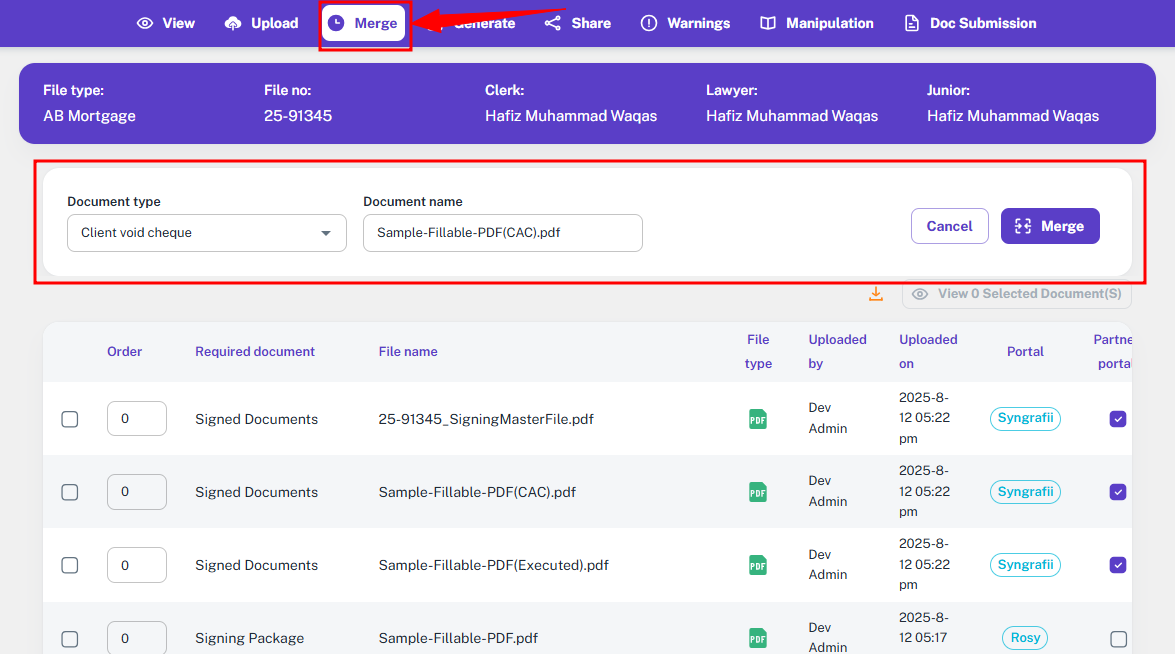
Task: Click the orange download icon
Action: 876,294
